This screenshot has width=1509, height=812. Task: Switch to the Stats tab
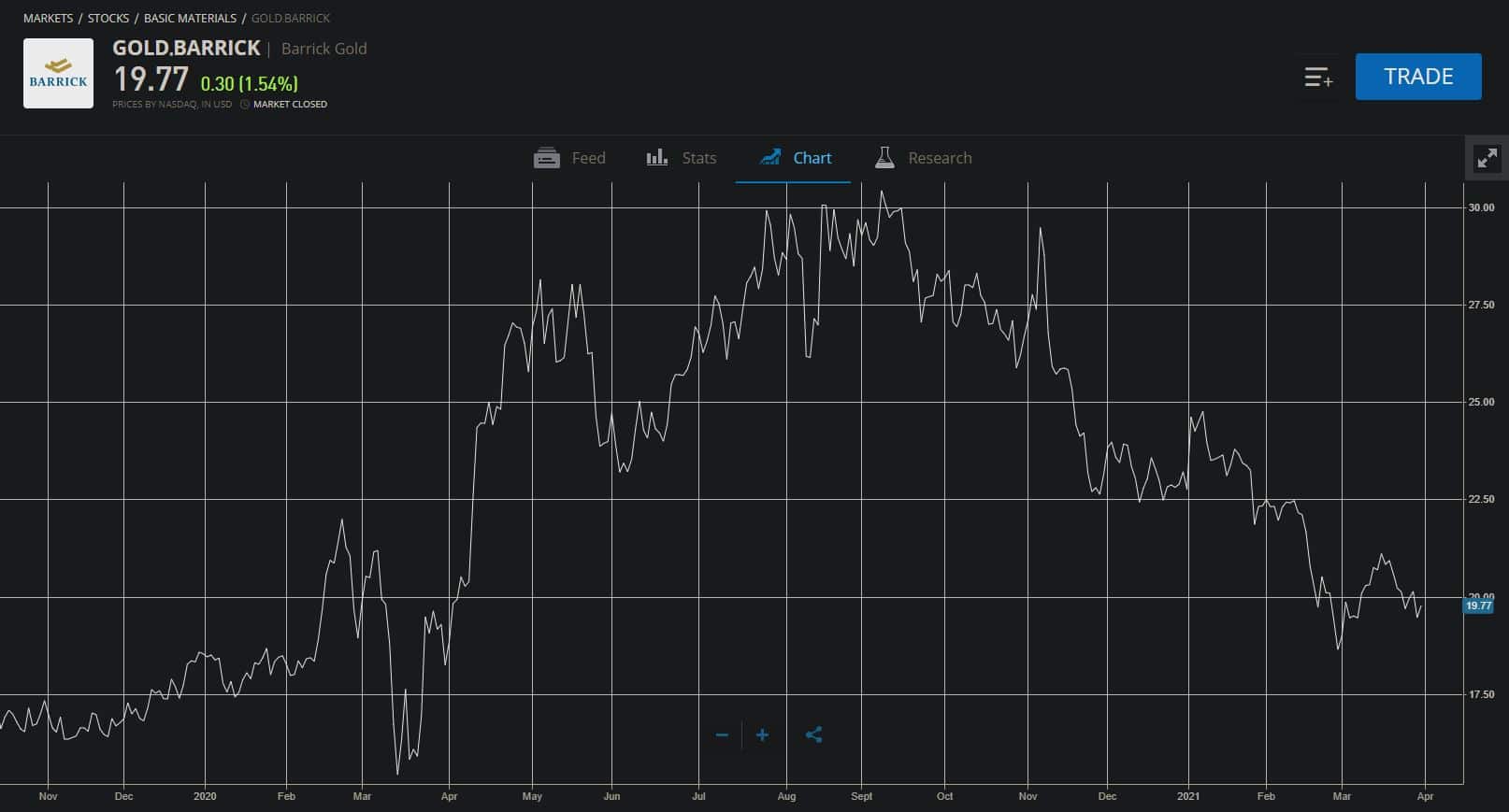tap(681, 158)
